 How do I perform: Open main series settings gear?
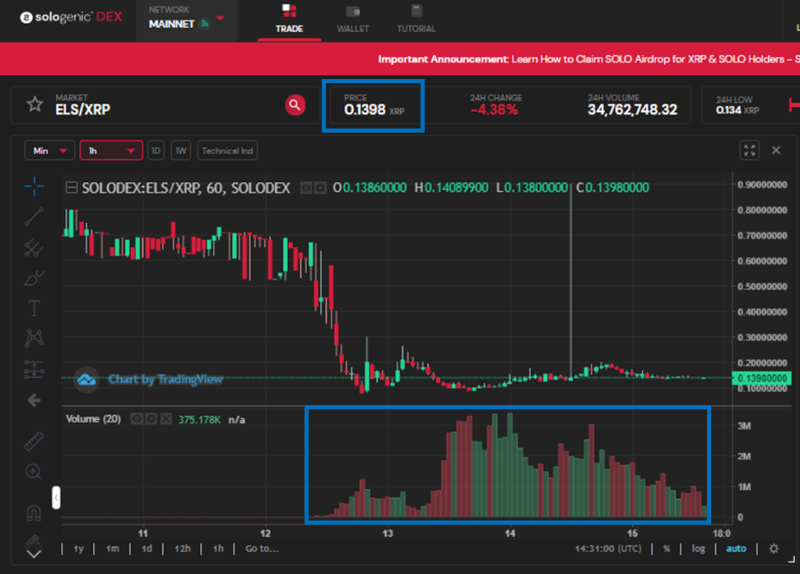pos(320,188)
